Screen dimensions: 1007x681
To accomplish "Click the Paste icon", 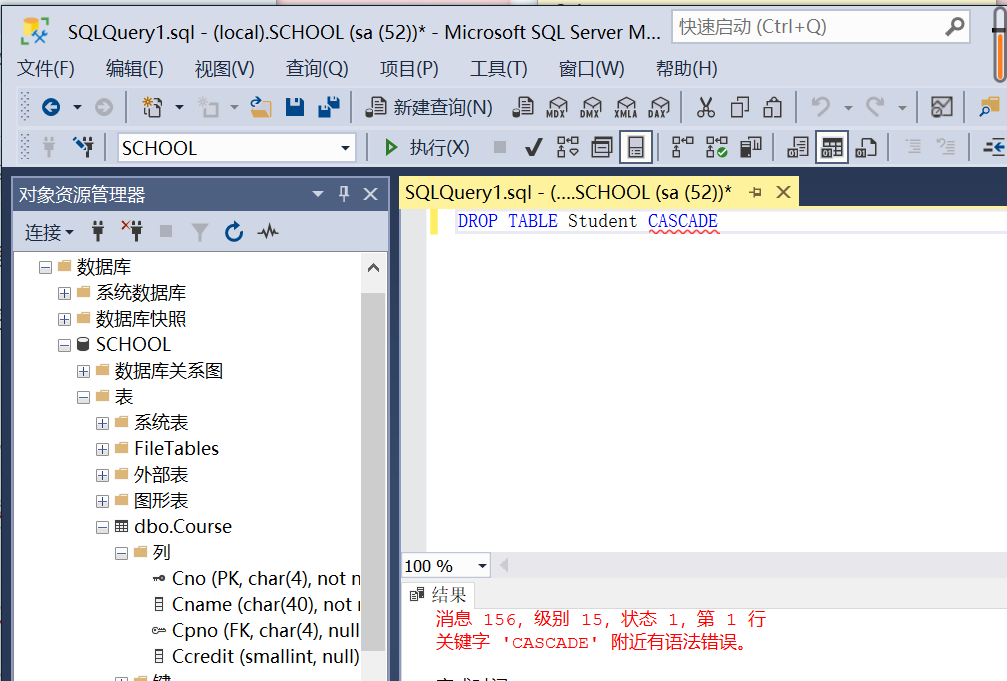I will click(x=773, y=107).
